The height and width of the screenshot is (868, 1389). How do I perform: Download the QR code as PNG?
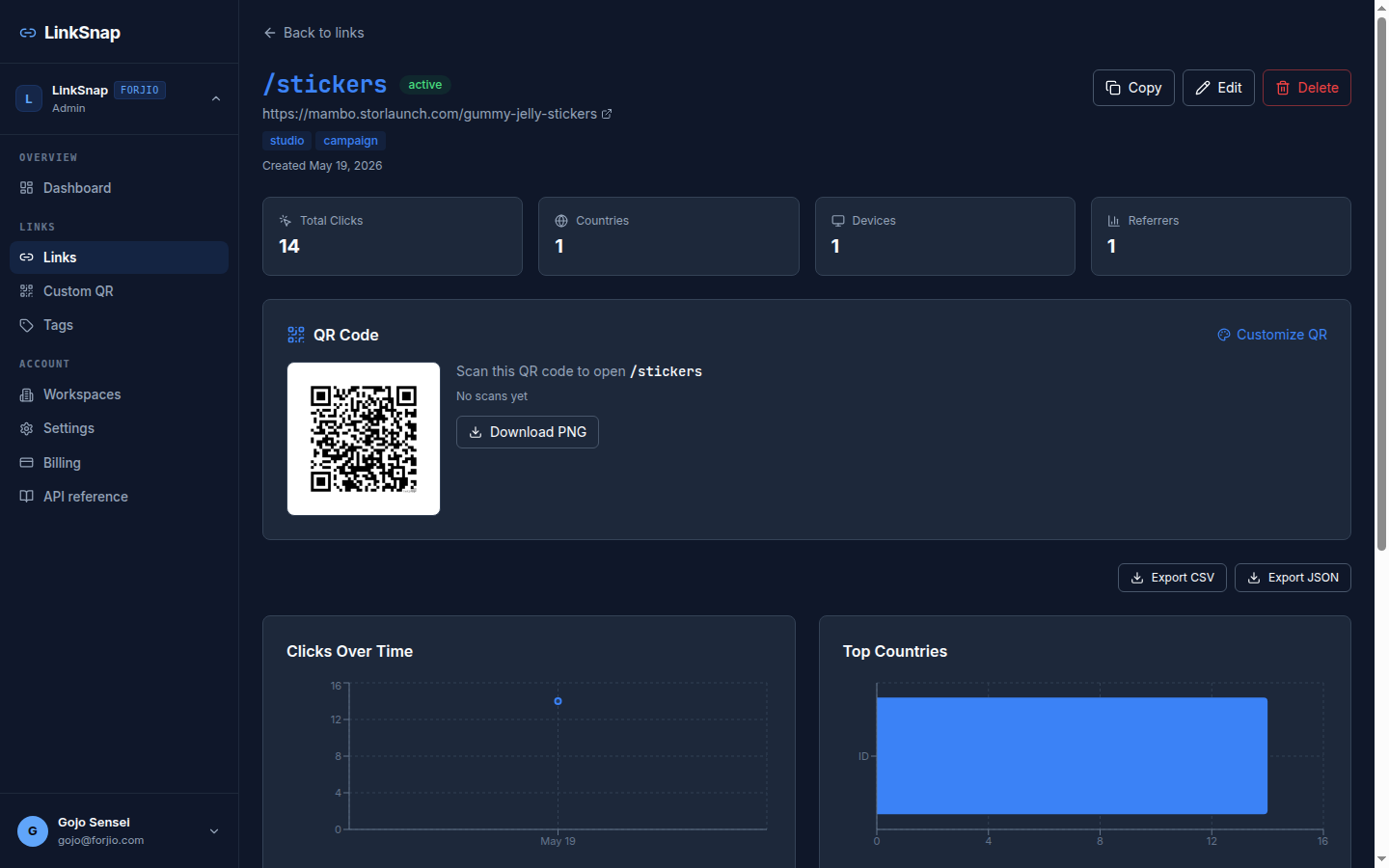(x=528, y=432)
